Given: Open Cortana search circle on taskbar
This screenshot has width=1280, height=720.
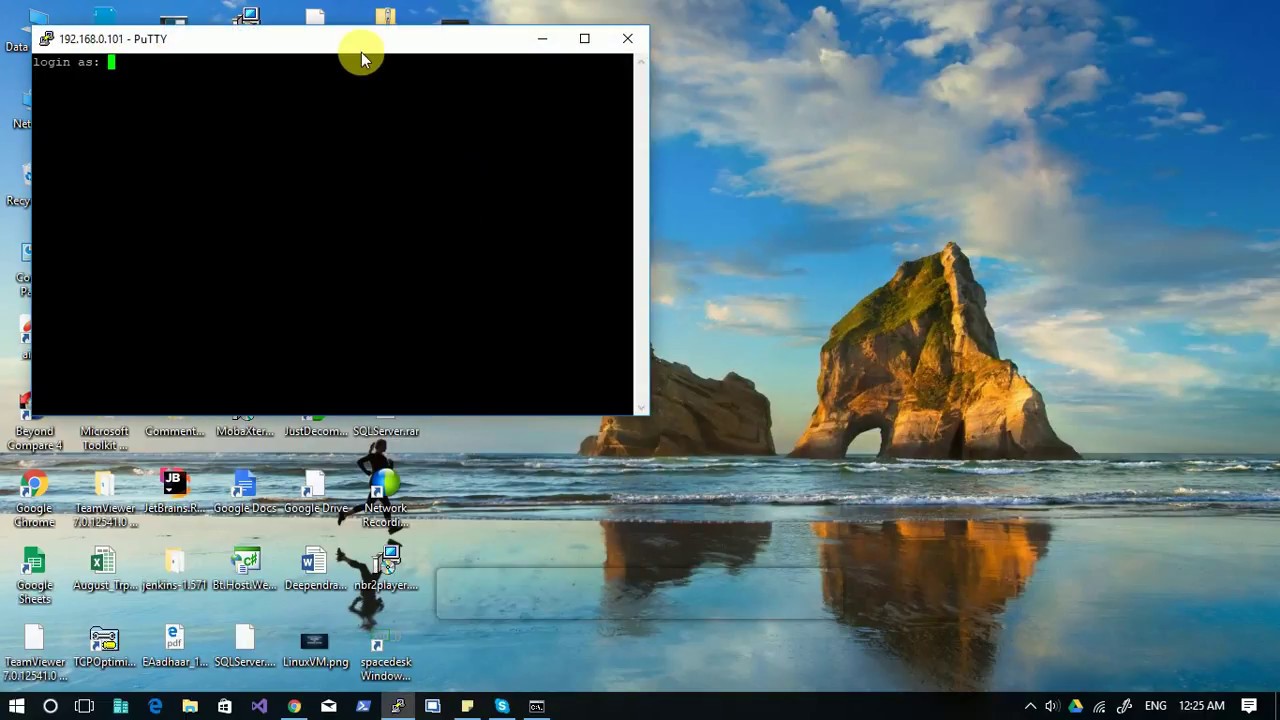Looking at the screenshot, I should pos(50,706).
